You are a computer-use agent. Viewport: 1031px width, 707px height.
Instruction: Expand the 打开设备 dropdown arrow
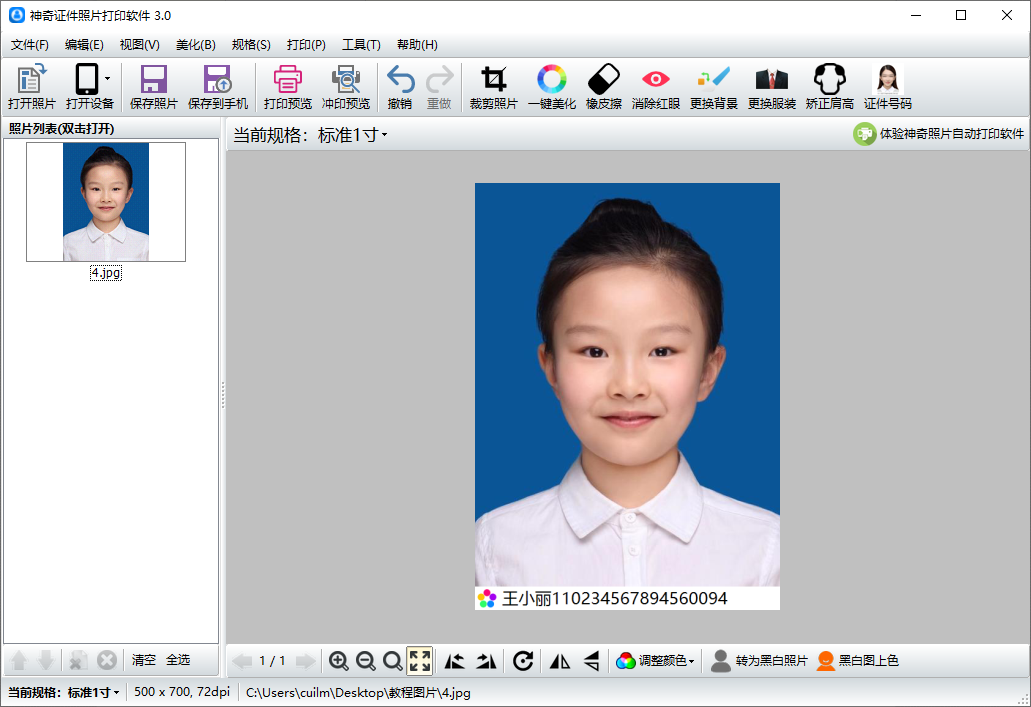tap(107, 79)
